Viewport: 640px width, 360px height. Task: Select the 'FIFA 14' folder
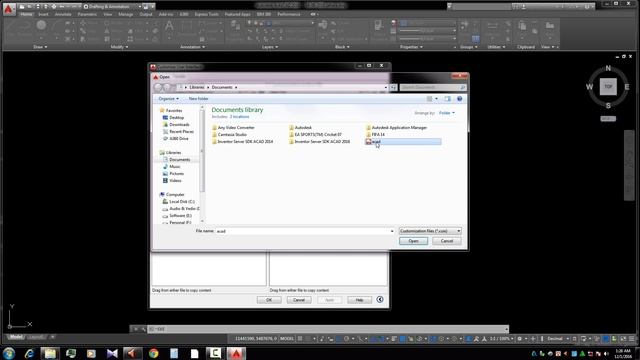point(376,135)
